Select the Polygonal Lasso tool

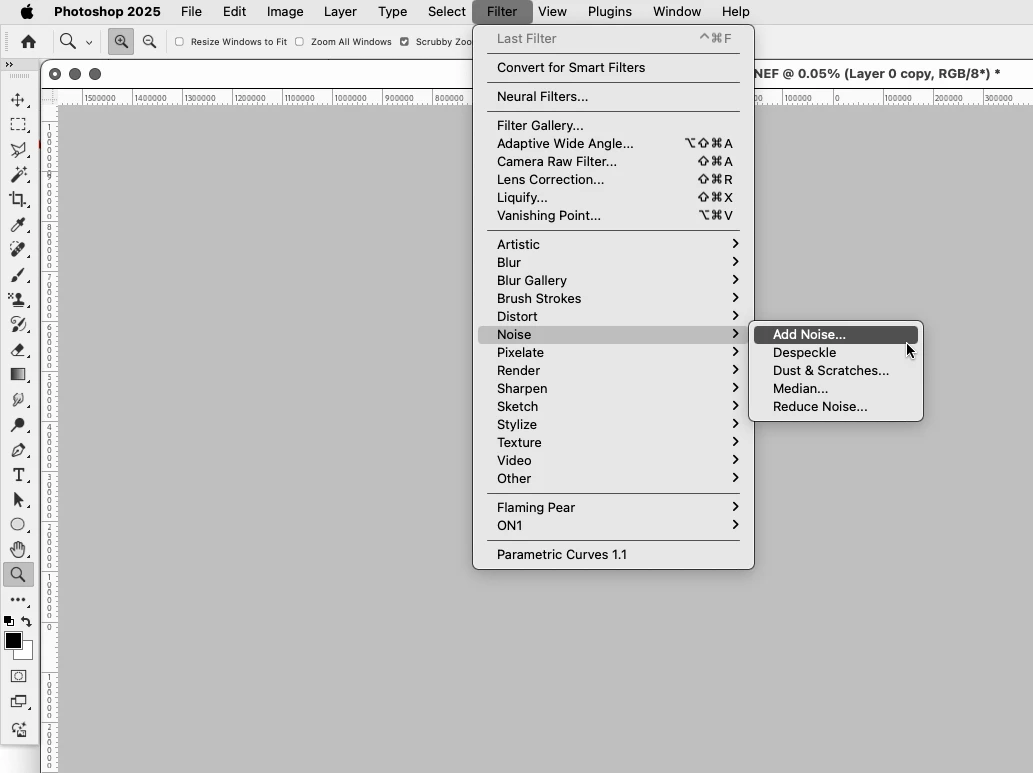(x=18, y=150)
